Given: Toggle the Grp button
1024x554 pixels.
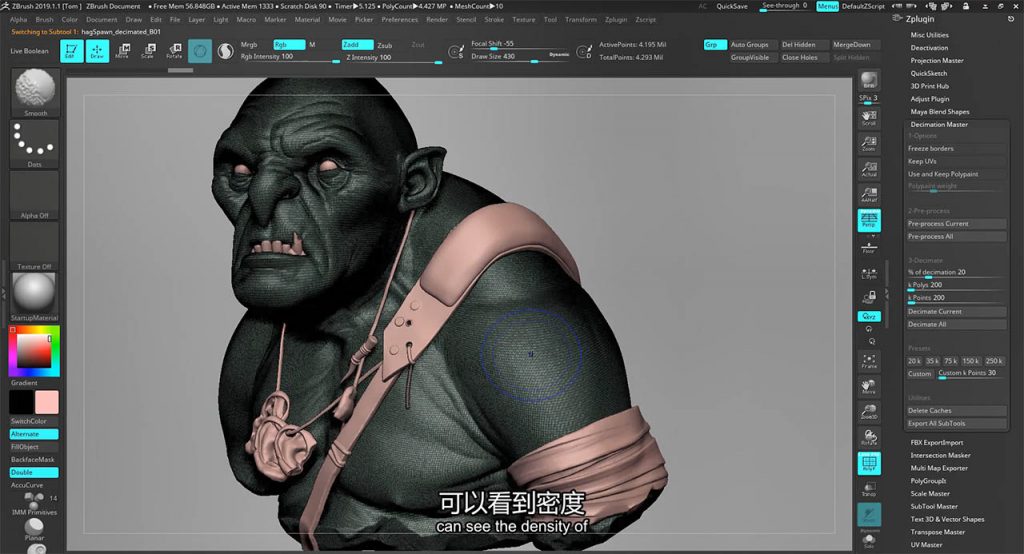Looking at the screenshot, I should 714,44.
